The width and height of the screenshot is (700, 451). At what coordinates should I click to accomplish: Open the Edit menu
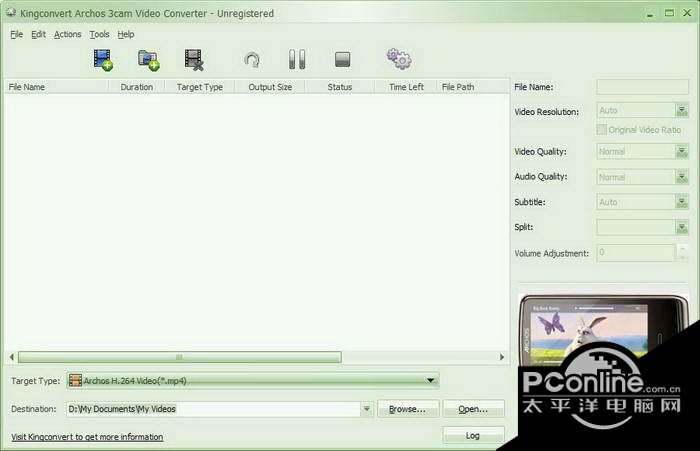[38, 34]
